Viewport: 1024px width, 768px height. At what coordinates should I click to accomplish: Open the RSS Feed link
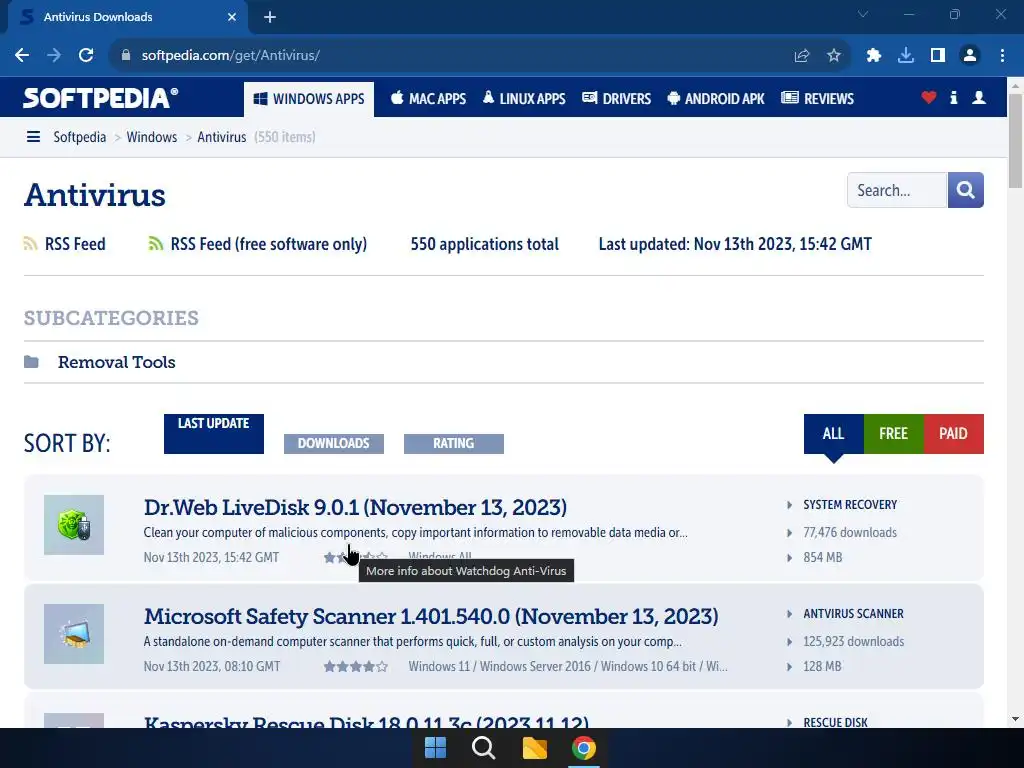point(75,244)
